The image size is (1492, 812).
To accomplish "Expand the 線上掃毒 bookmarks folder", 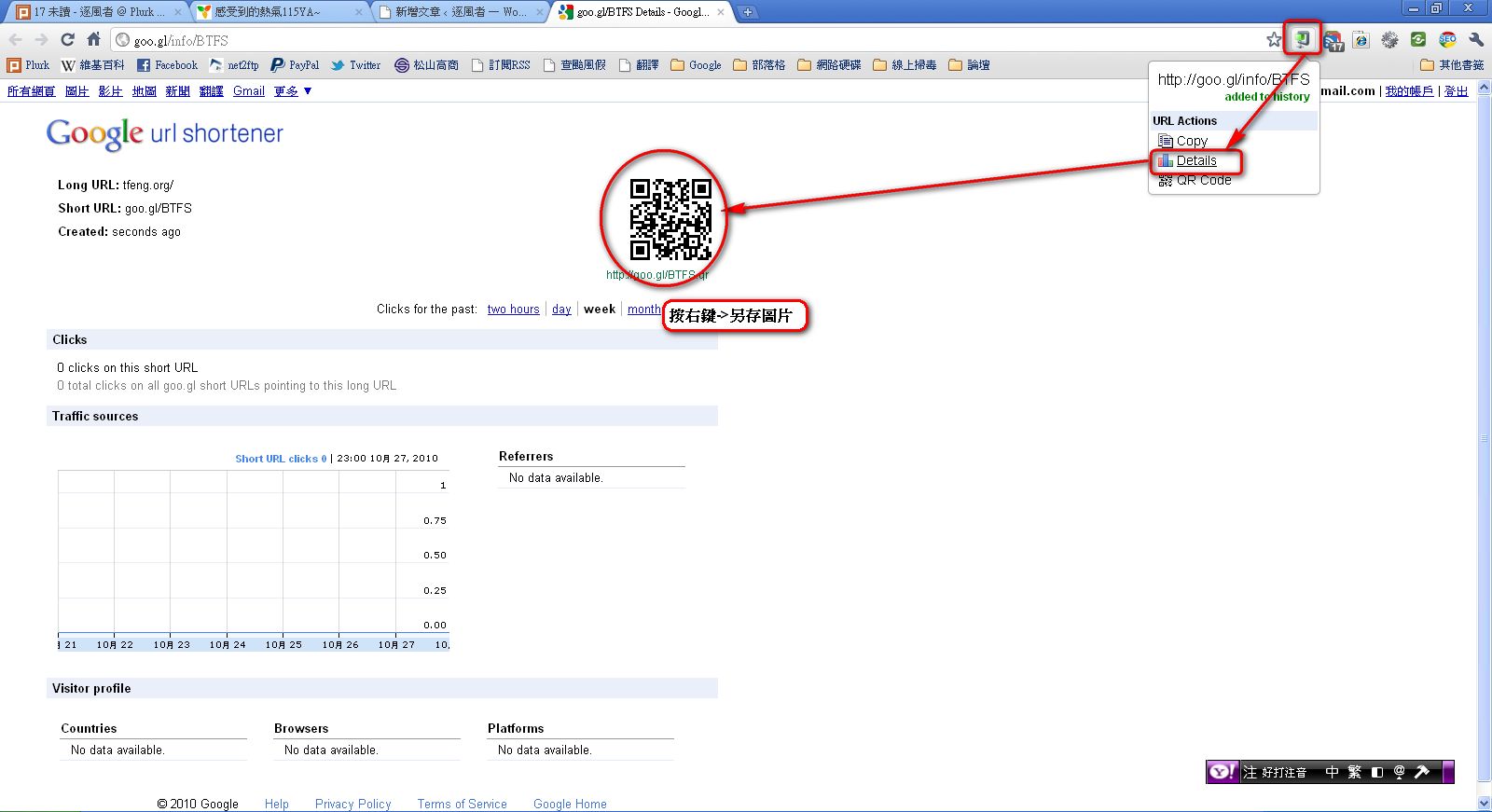I will [x=905, y=65].
